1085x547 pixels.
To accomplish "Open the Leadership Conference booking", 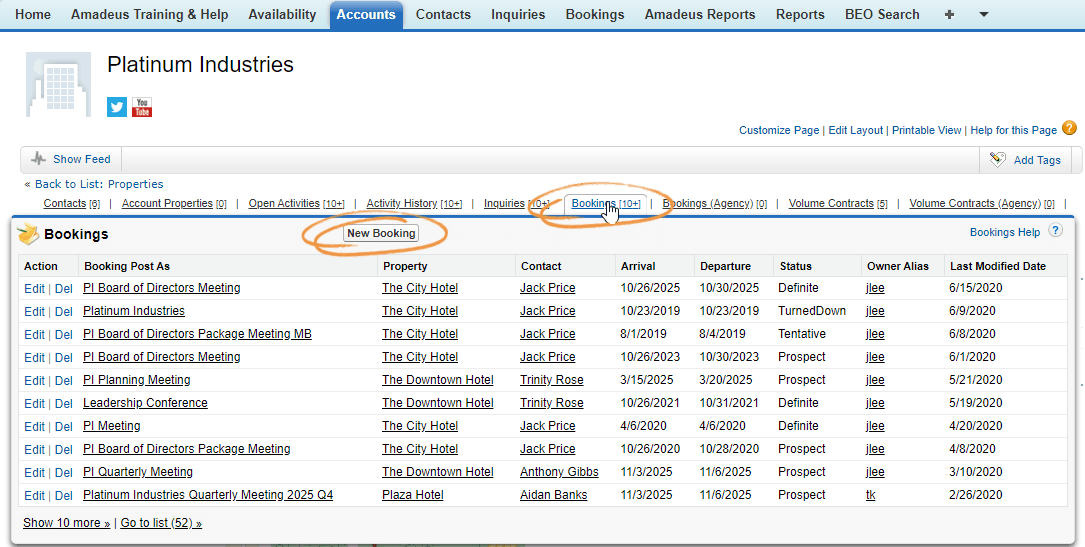I will [145, 403].
